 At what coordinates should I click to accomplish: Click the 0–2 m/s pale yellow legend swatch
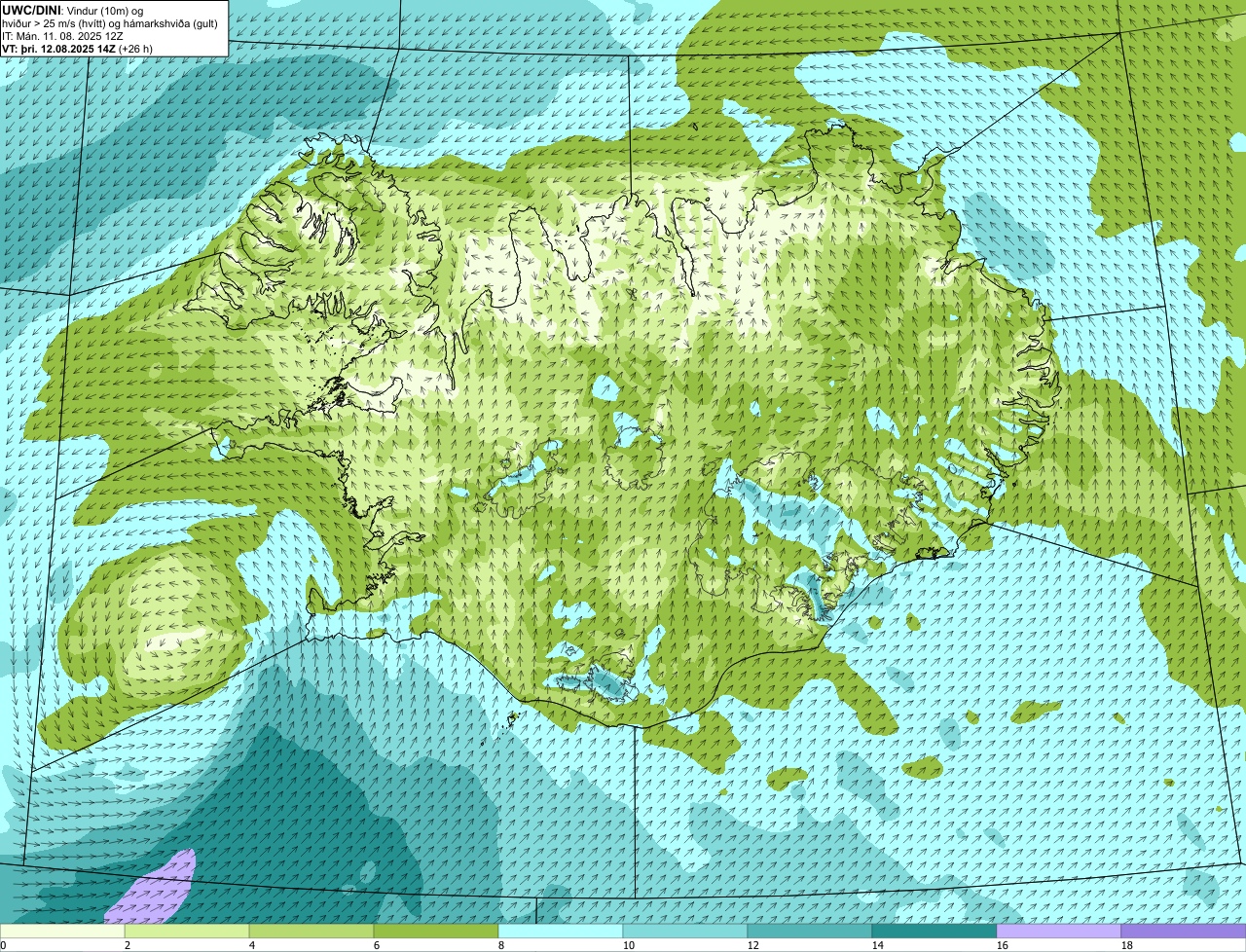62,932
